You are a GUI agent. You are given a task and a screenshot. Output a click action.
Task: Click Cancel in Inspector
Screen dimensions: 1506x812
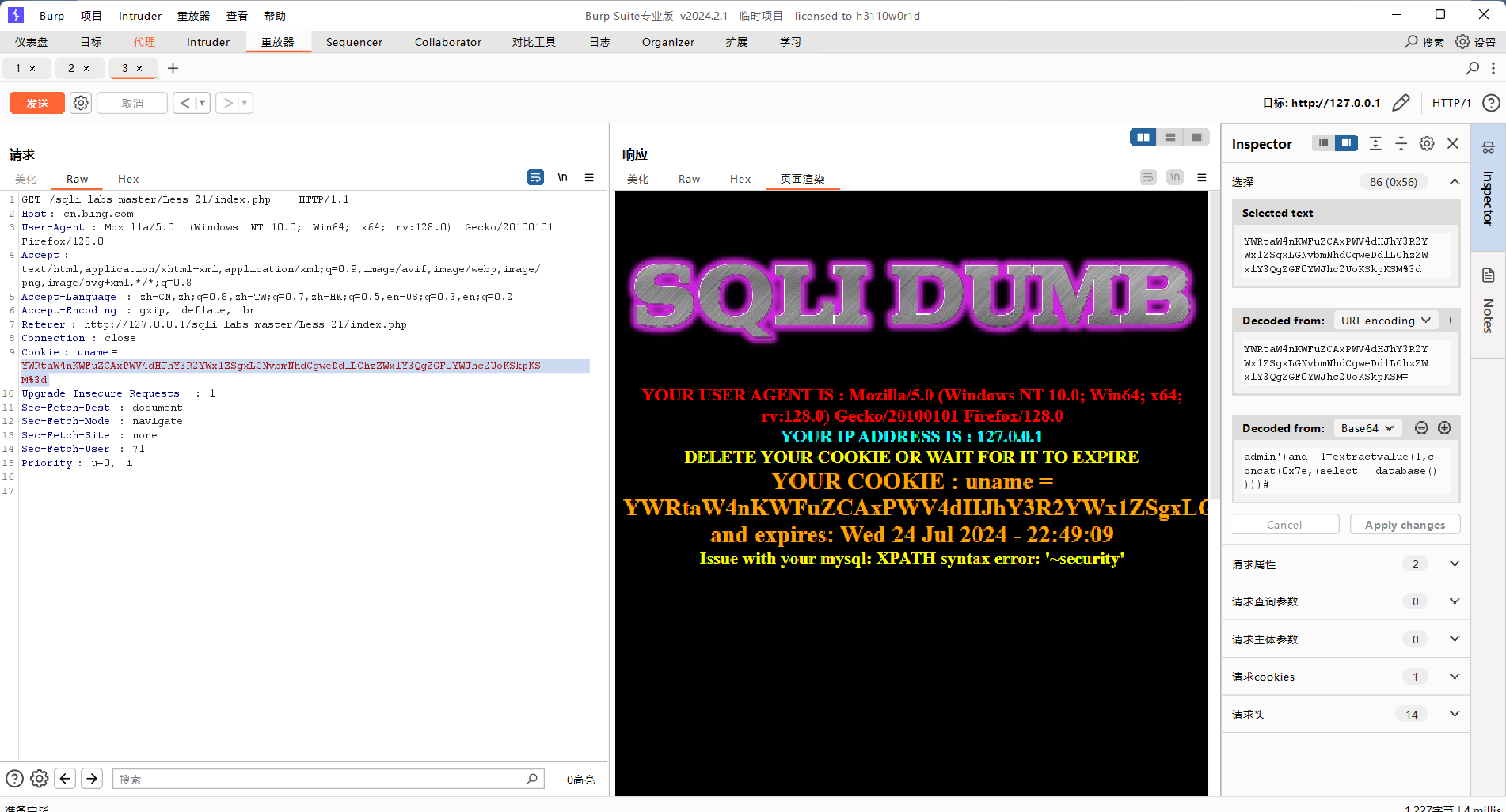(1284, 525)
